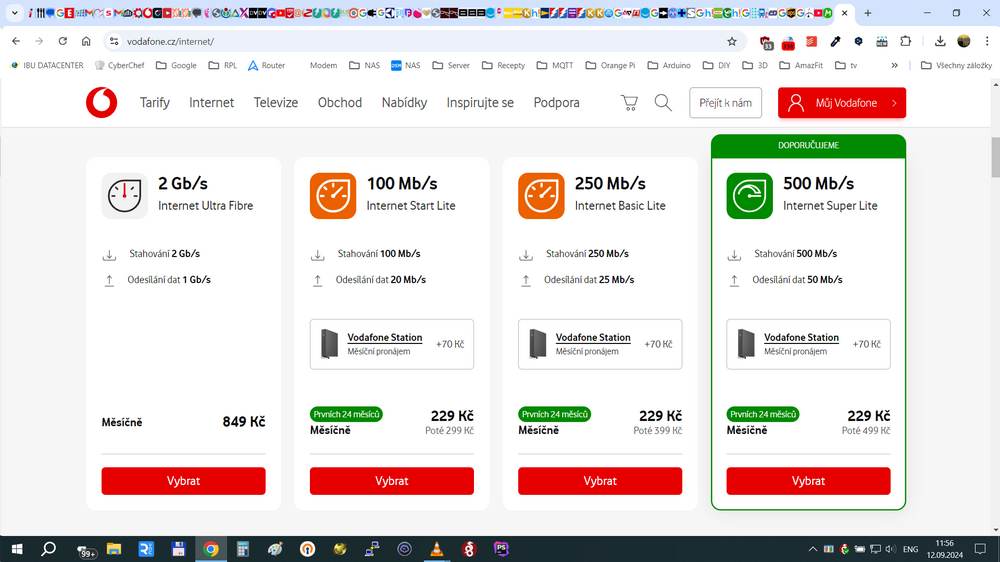Viewport: 1000px width, 562px height.
Task: Open Windows taskbar search
Action: coord(48,549)
